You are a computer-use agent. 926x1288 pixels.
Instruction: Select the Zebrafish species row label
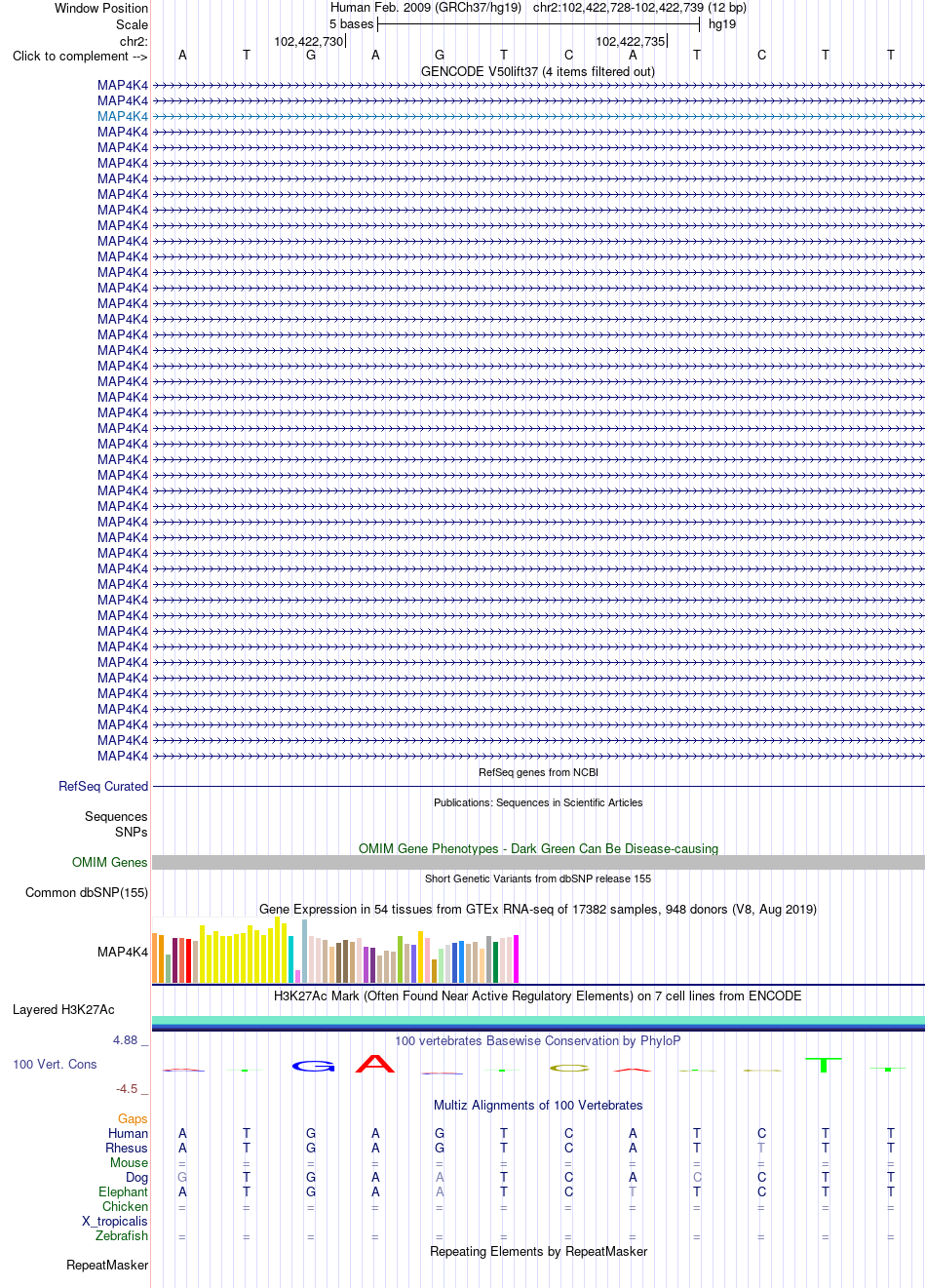coord(122,1235)
